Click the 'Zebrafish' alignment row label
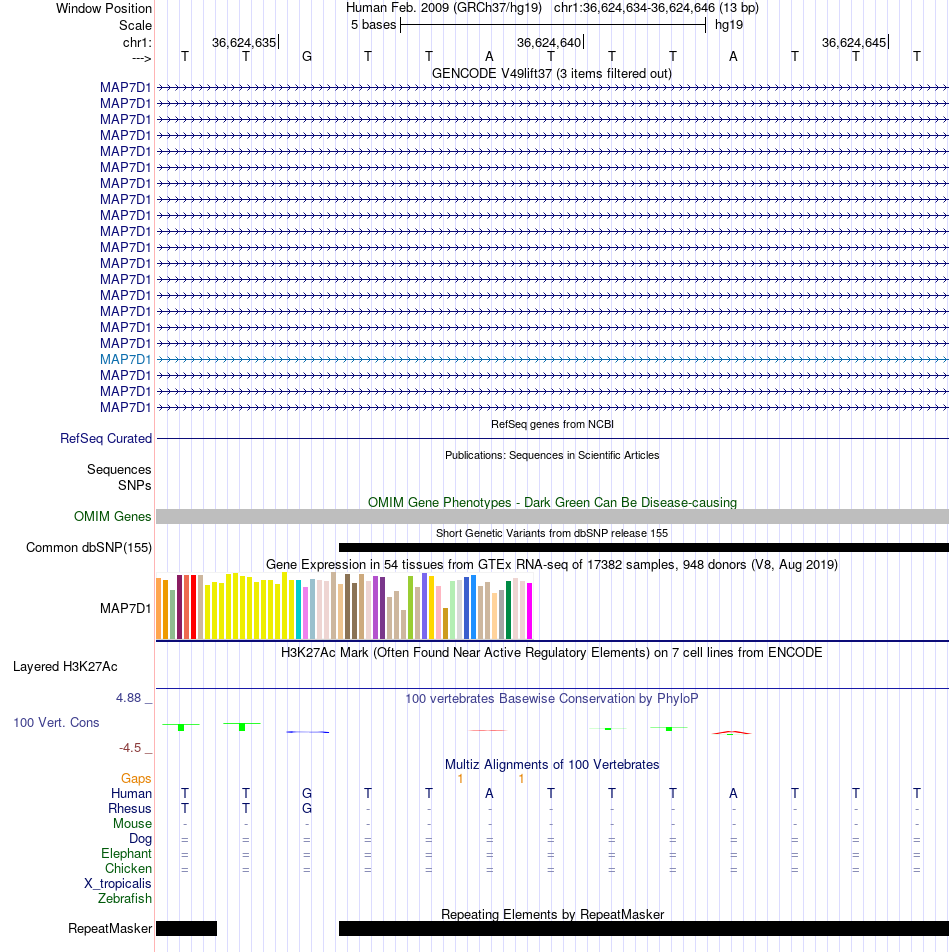Screen dimensions: 950x952 [x=124, y=899]
